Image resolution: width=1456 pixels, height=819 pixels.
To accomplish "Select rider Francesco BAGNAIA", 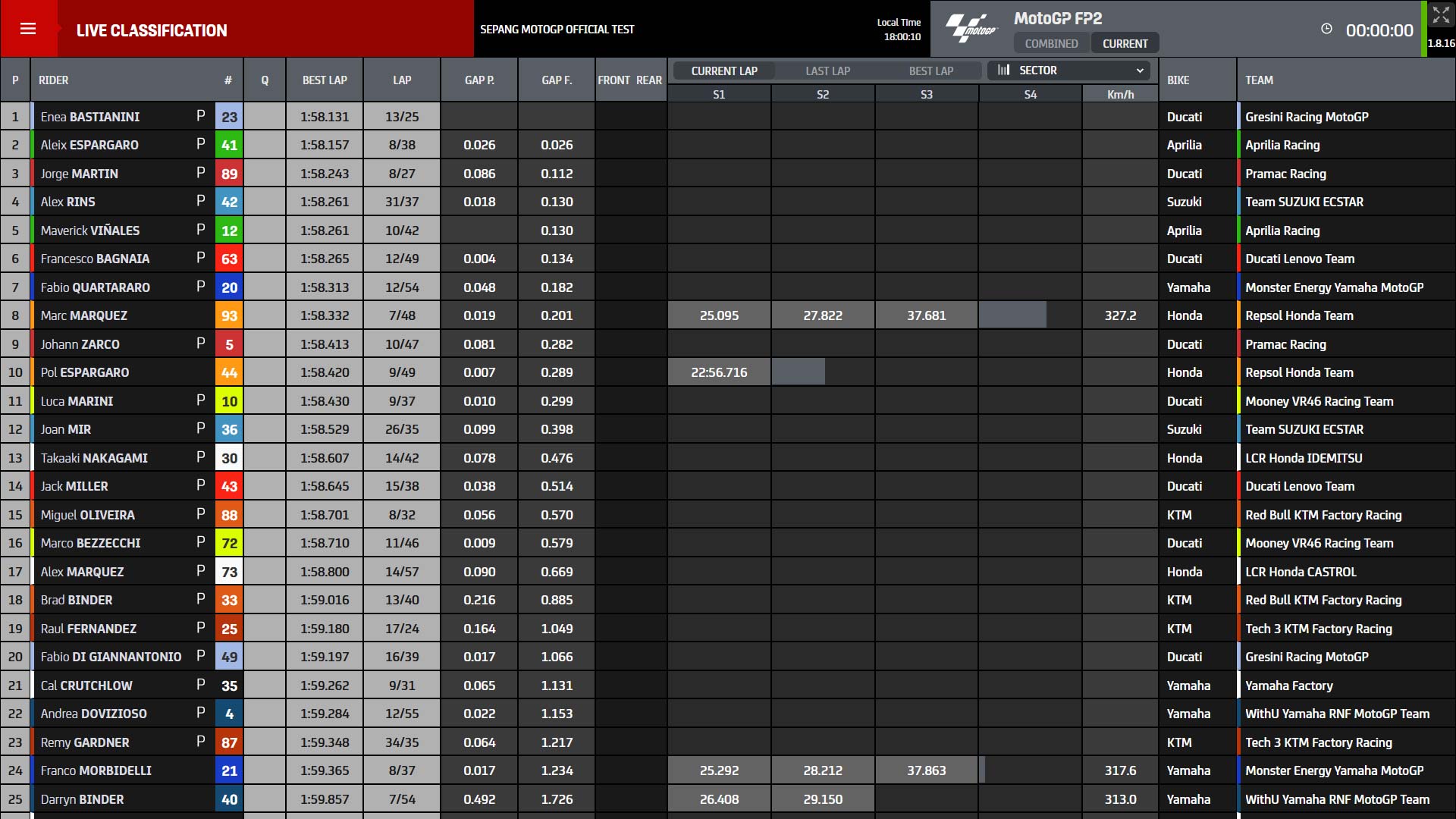I will (x=95, y=259).
